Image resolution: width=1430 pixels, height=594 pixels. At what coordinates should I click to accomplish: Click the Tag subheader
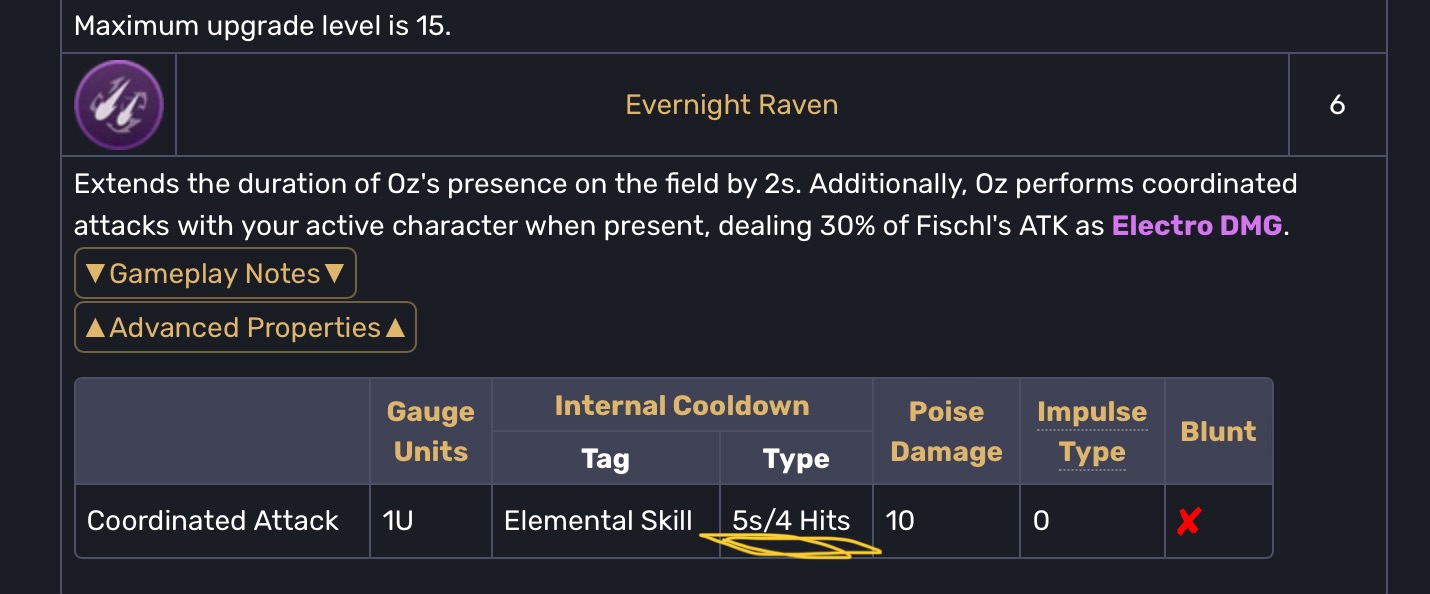coord(605,459)
